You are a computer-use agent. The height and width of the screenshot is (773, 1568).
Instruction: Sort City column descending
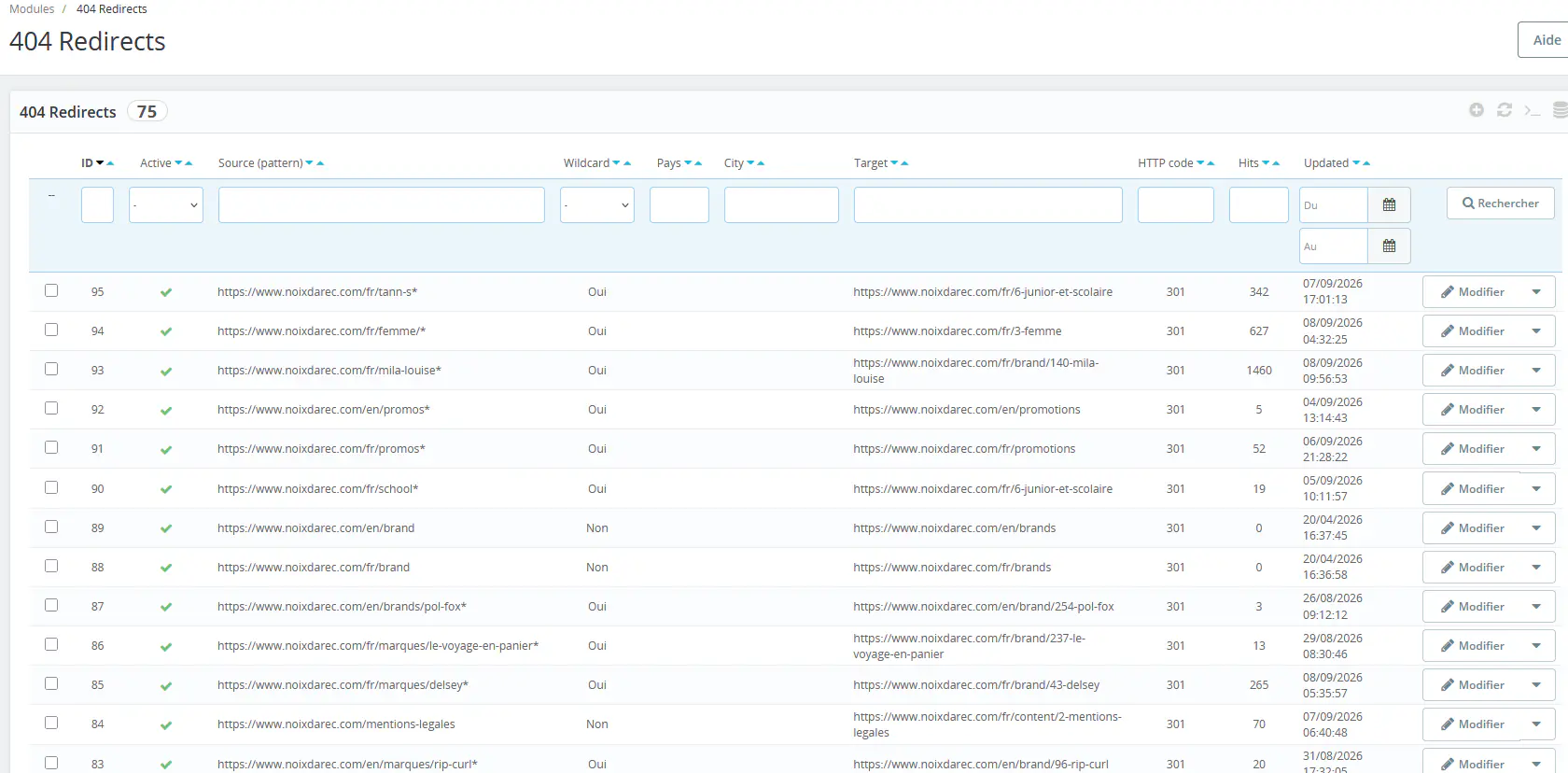[750, 163]
